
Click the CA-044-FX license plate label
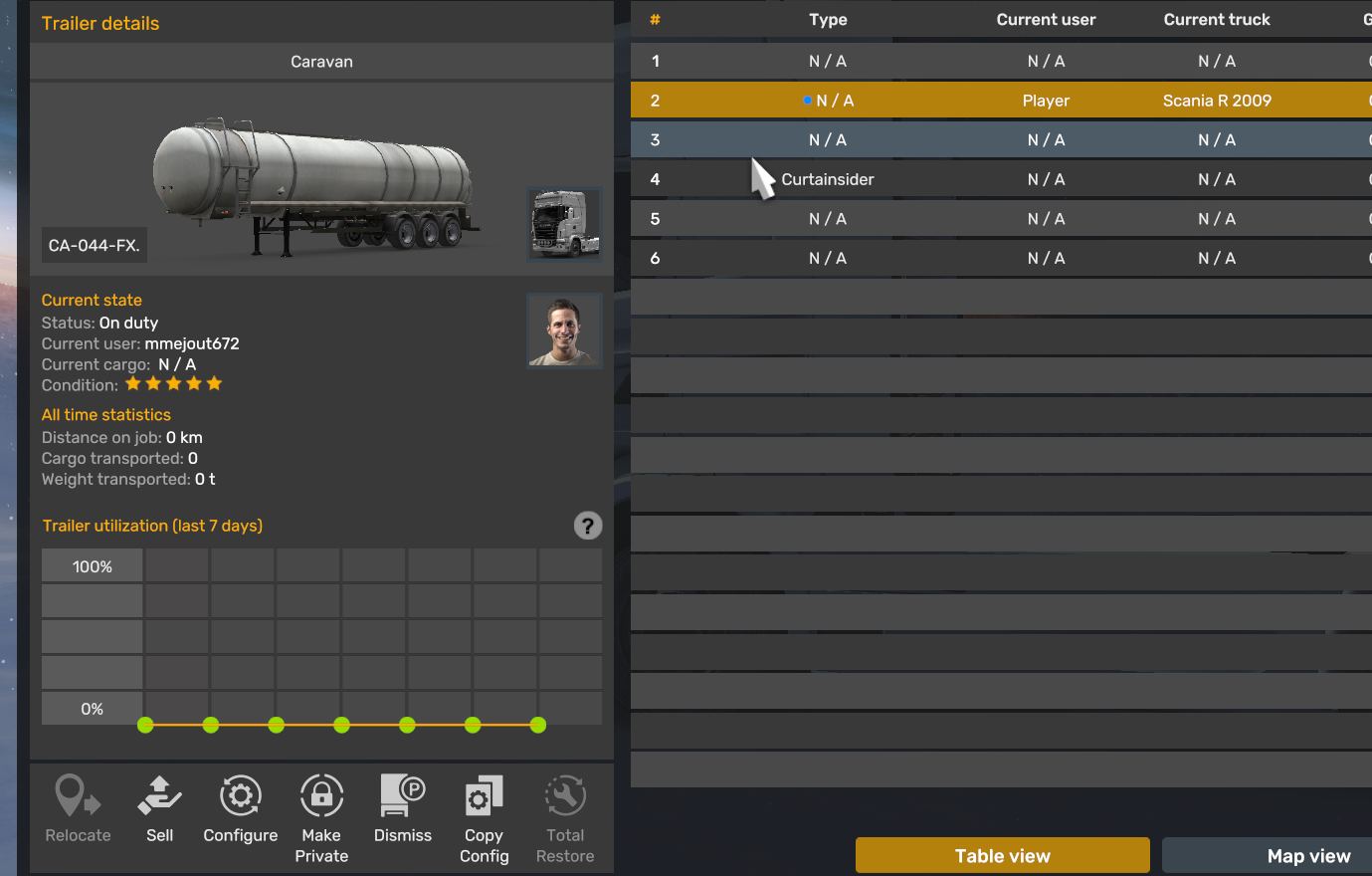(94, 245)
